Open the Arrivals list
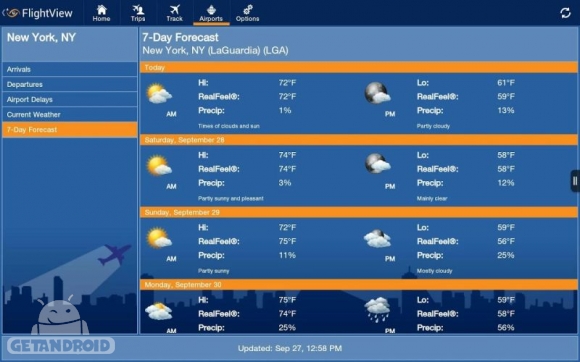 (x=70, y=69)
